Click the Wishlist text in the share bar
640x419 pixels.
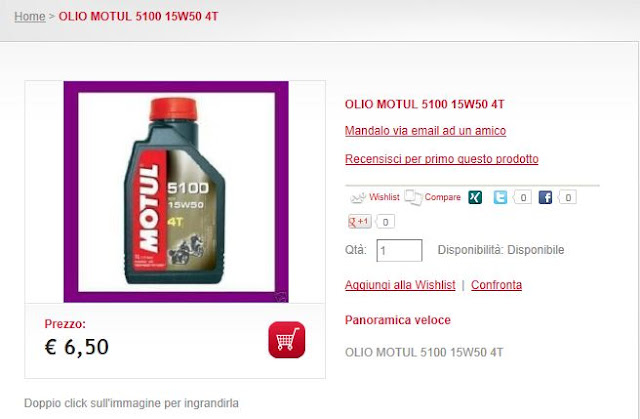pyautogui.click(x=384, y=197)
